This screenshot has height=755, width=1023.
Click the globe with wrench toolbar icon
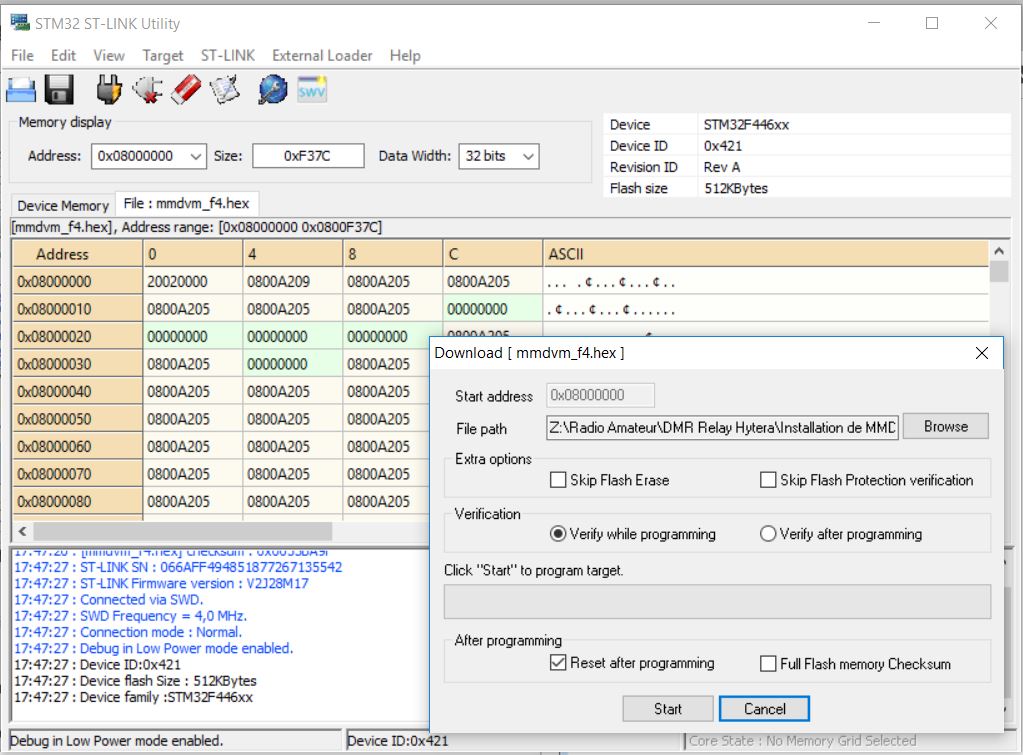273,89
